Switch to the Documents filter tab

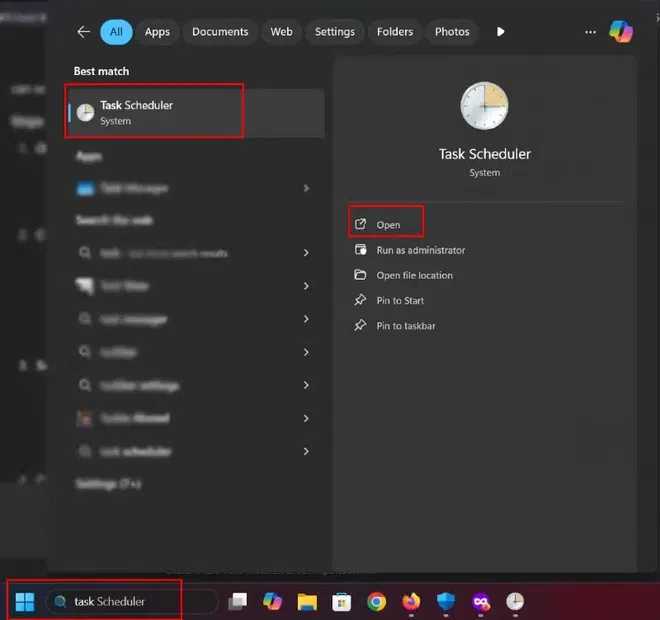(x=220, y=32)
